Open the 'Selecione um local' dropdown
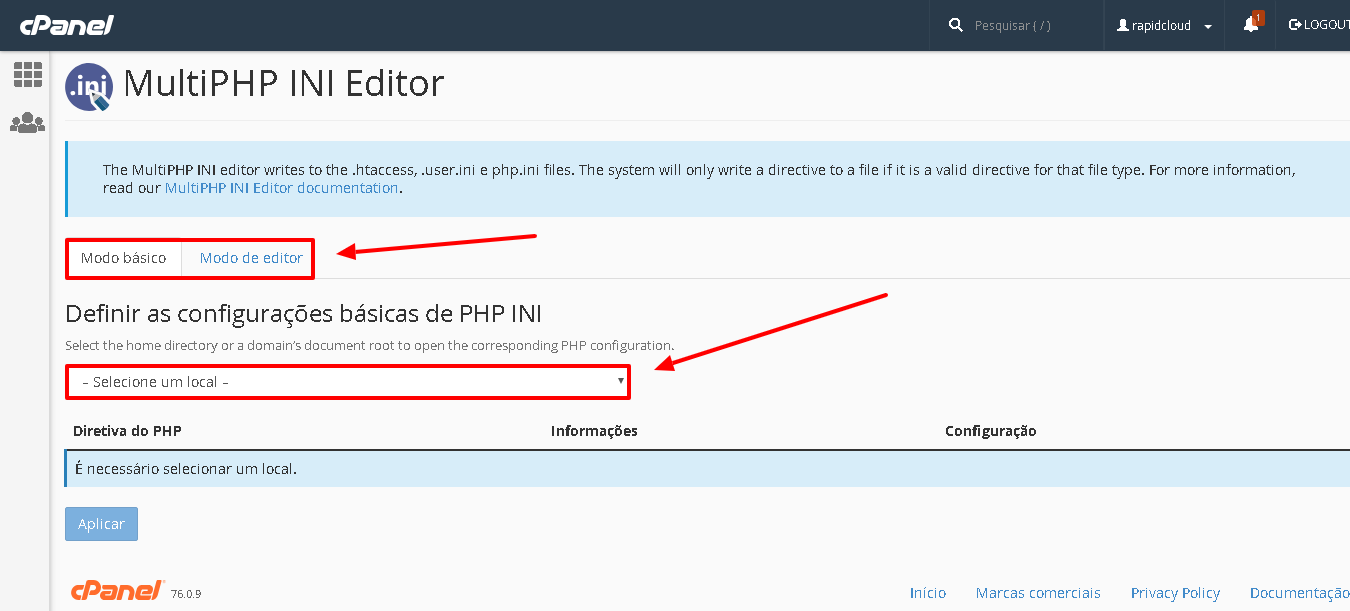 point(348,382)
